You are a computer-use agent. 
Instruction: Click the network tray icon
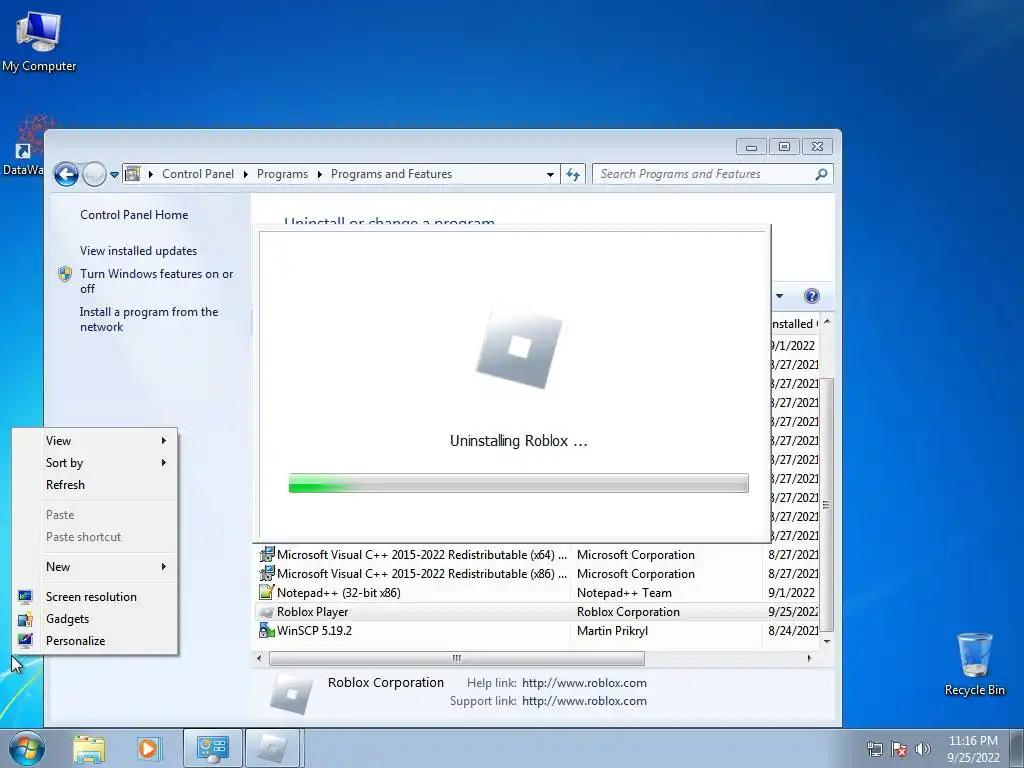point(874,749)
